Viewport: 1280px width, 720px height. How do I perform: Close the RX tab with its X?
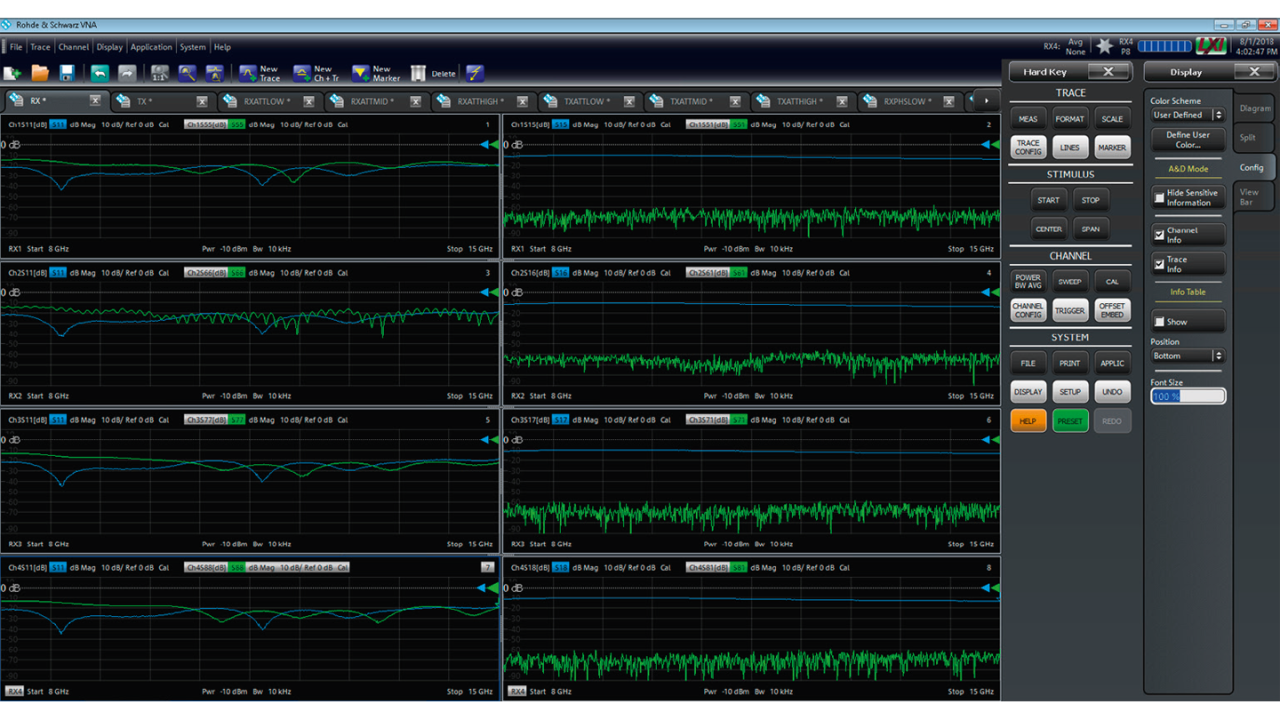click(95, 101)
